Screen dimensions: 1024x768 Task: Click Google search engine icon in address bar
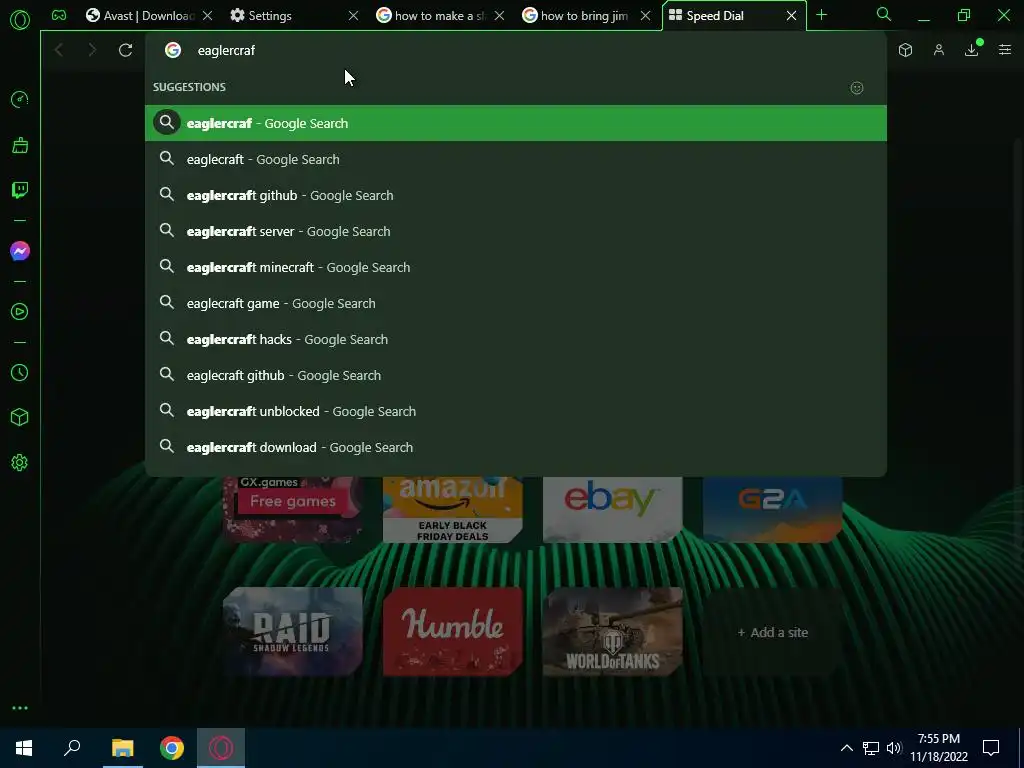coord(172,50)
